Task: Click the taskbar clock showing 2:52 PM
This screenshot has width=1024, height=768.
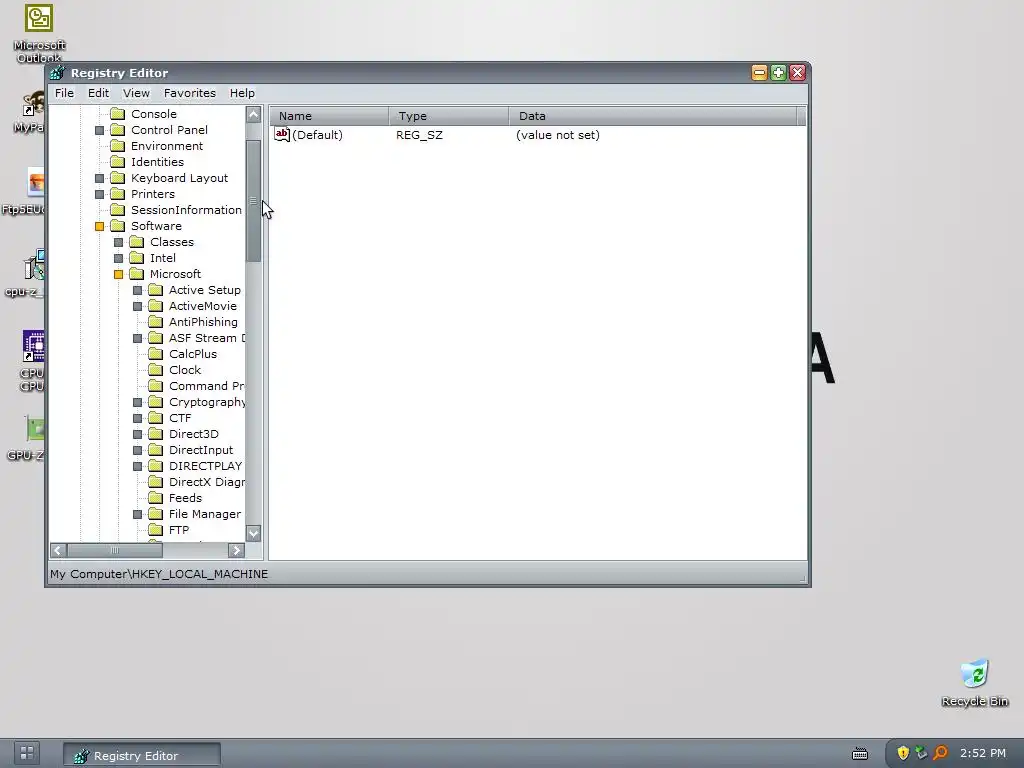Action: (983, 753)
